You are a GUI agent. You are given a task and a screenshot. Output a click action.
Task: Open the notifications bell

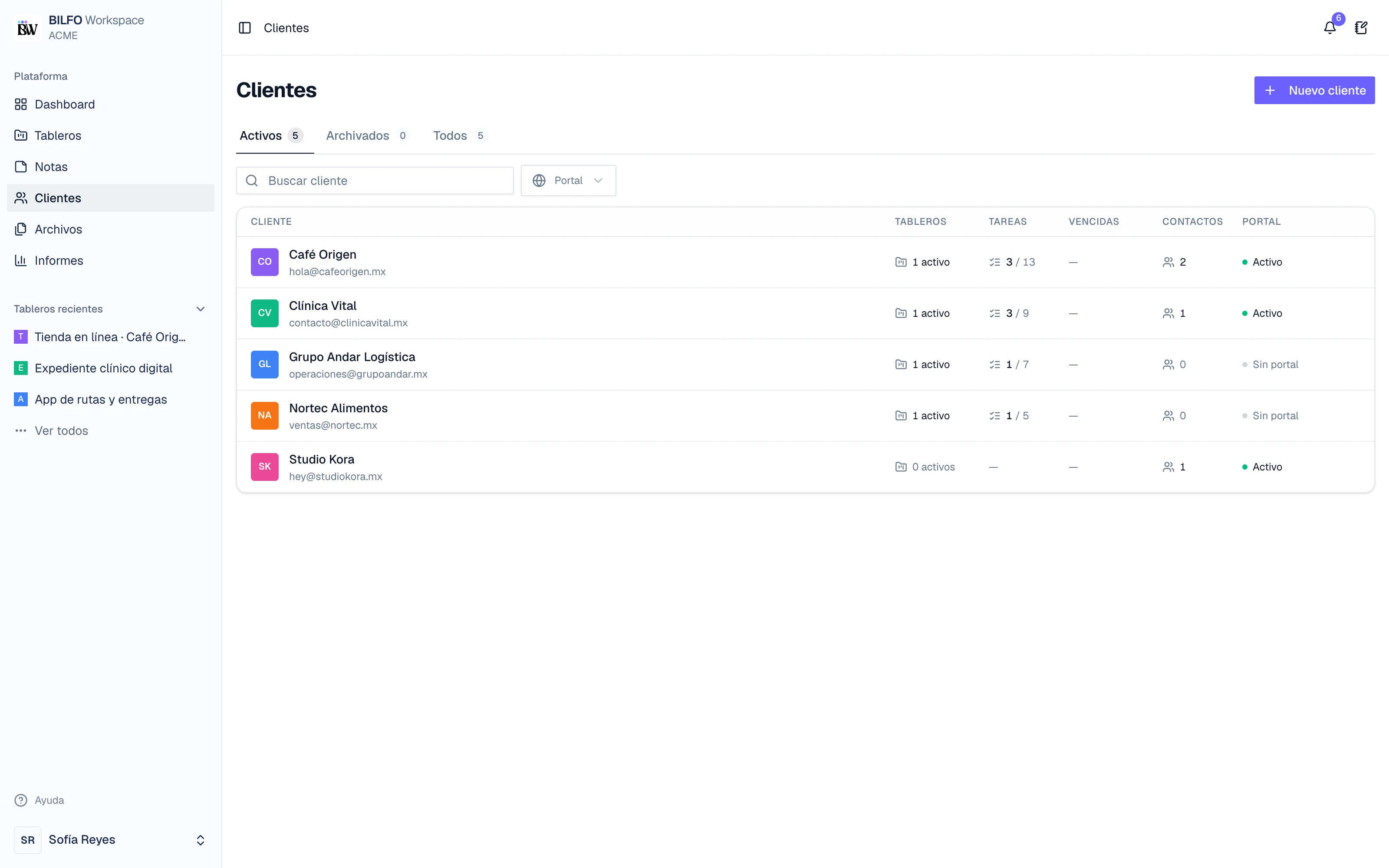click(1330, 27)
